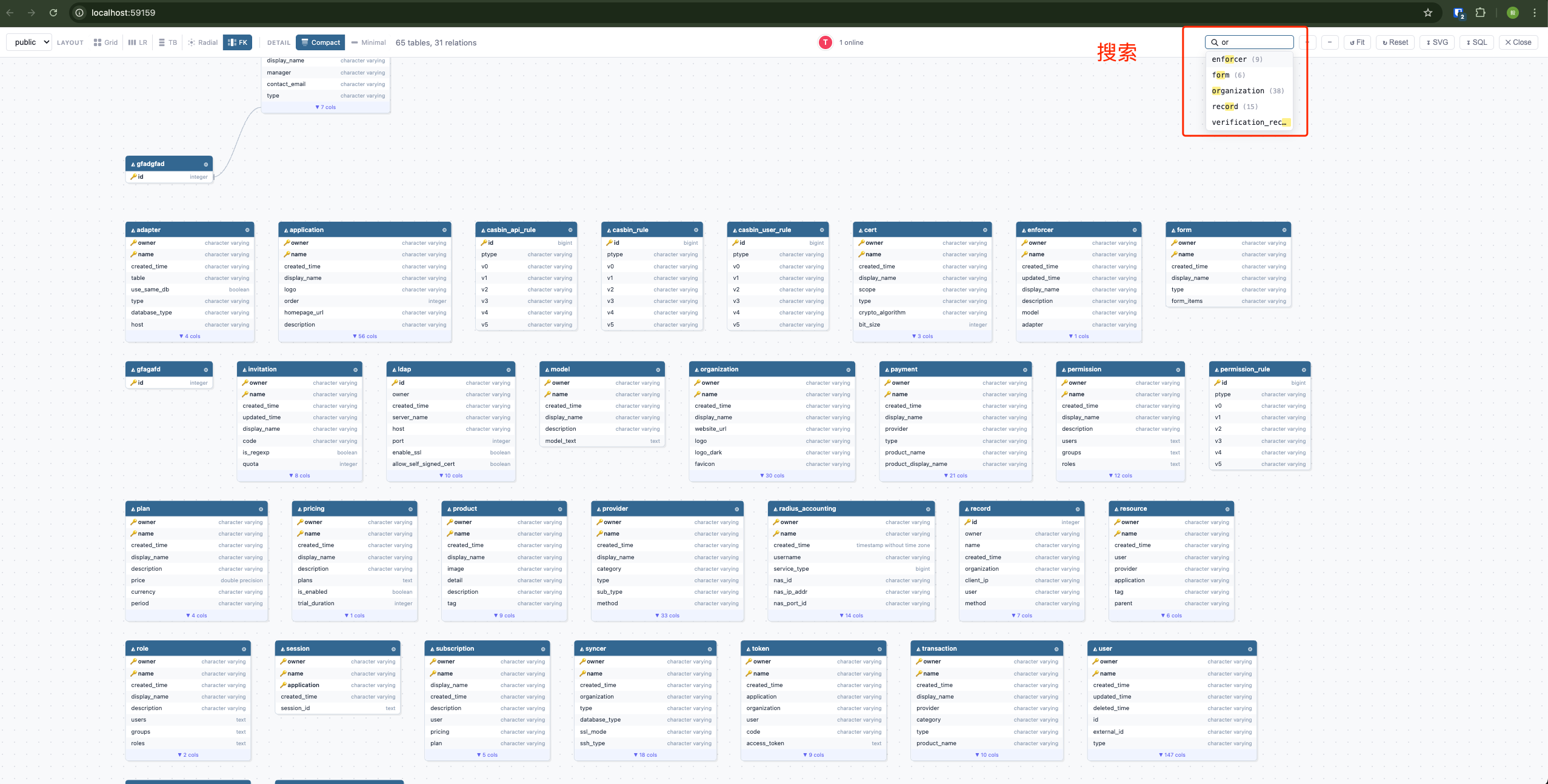Expand 56 more cols in application table
The width and height of the screenshot is (1548, 784).
(x=365, y=336)
